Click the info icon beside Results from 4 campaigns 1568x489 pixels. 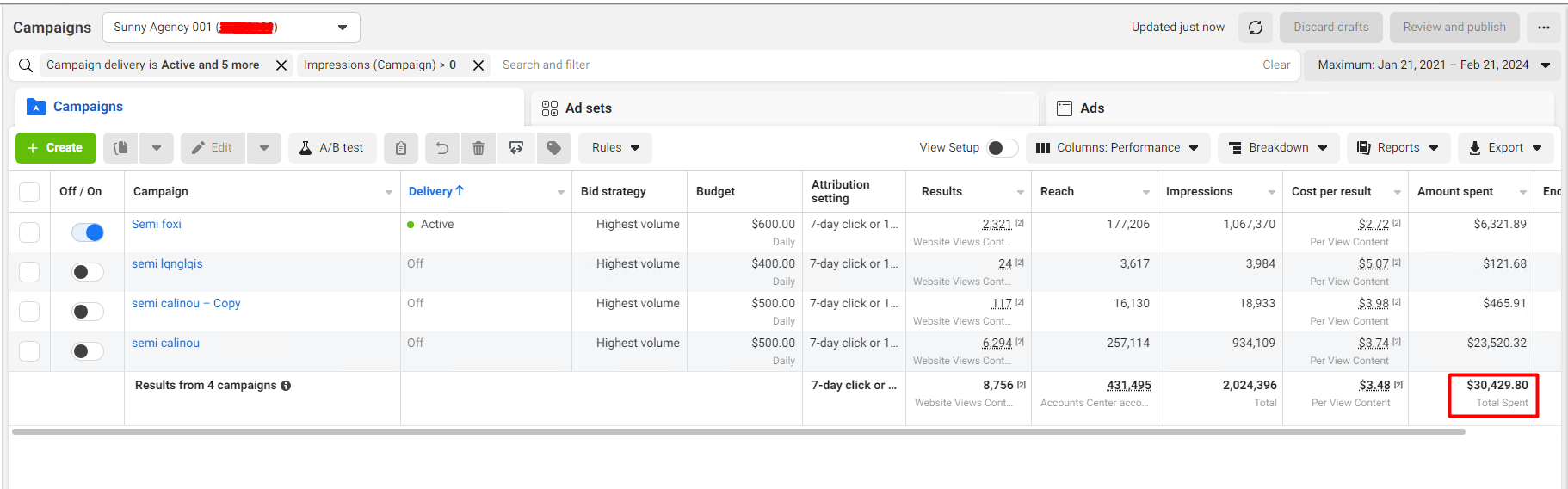286,386
